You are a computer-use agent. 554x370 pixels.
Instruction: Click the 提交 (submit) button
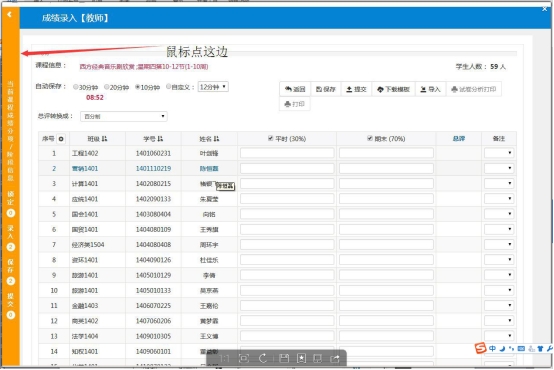pyautogui.click(x=356, y=89)
